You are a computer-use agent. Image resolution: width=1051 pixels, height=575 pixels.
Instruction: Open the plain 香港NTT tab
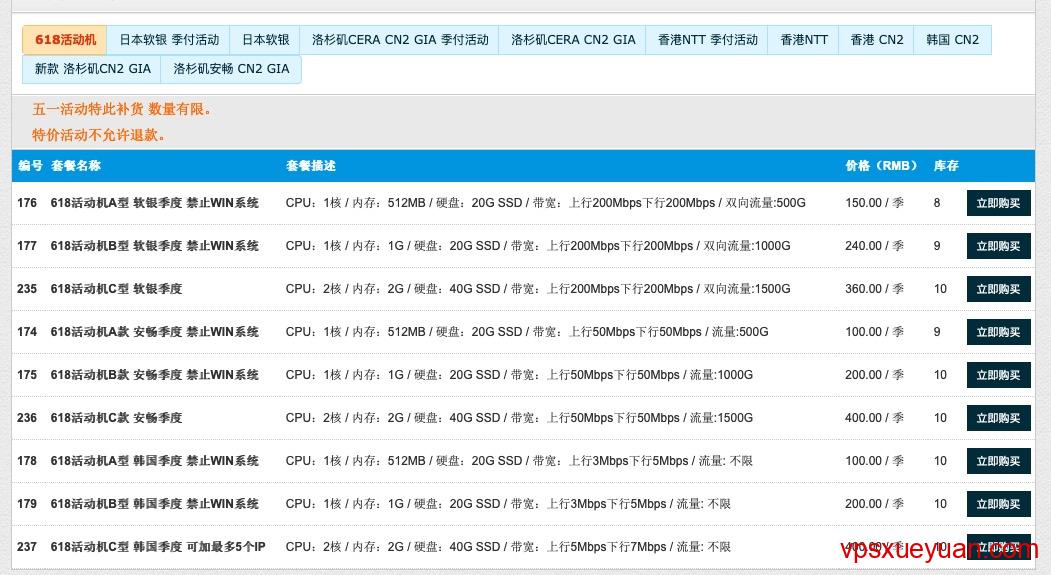click(804, 40)
